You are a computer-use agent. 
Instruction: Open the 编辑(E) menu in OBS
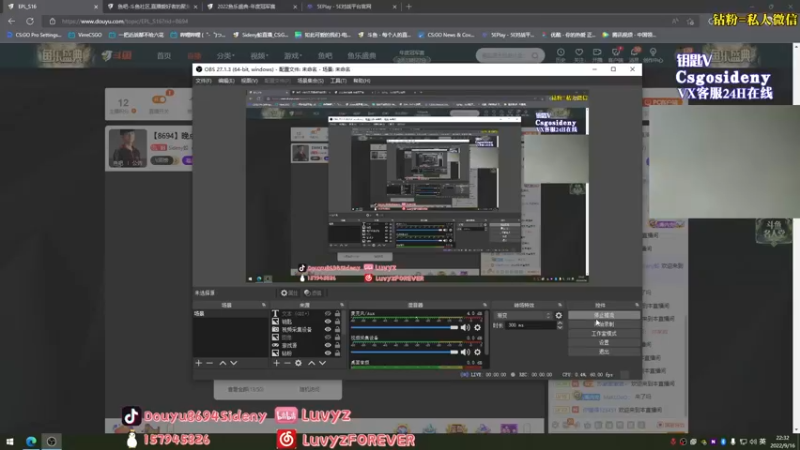click(226, 81)
